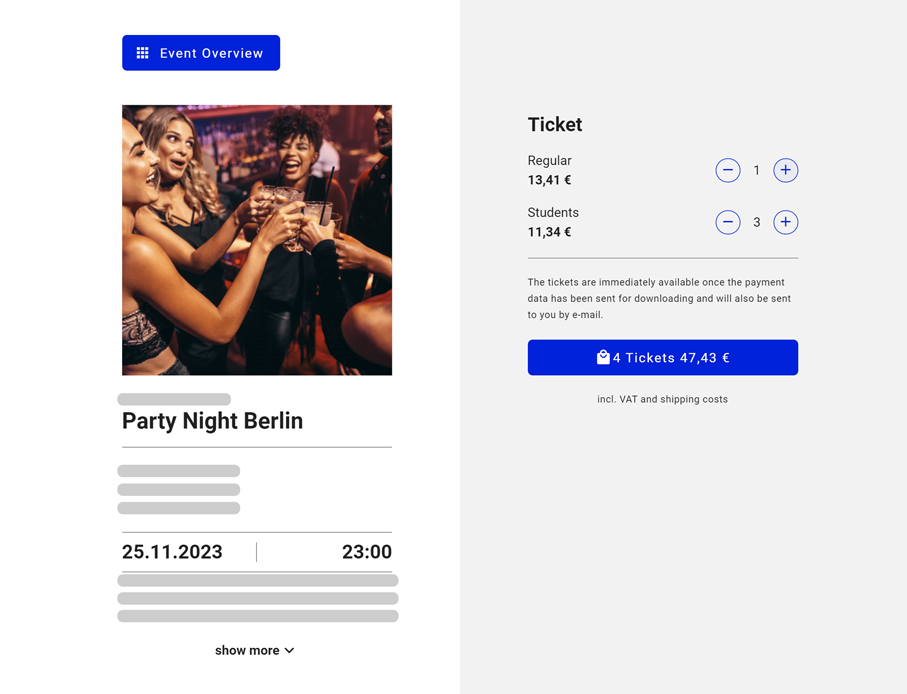Expand details with the show more chevron
The image size is (907, 694).
(290, 651)
